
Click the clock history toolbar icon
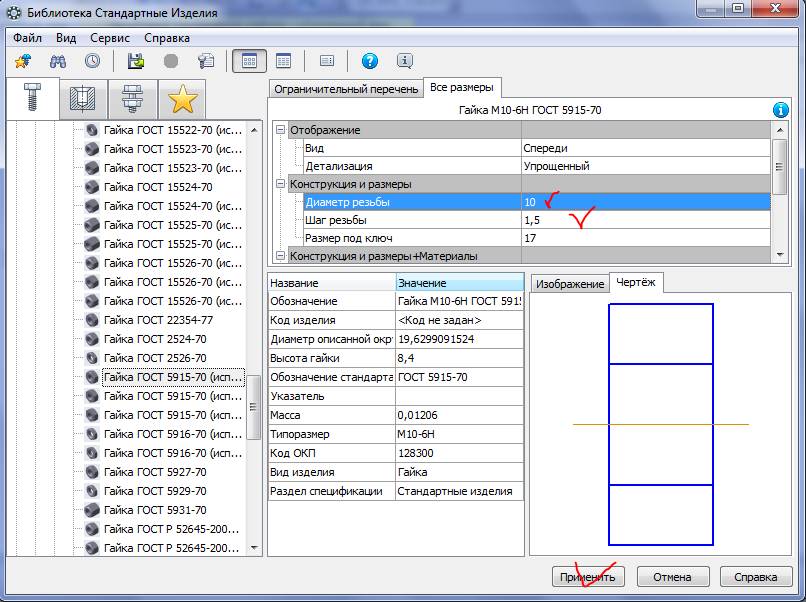pos(93,61)
